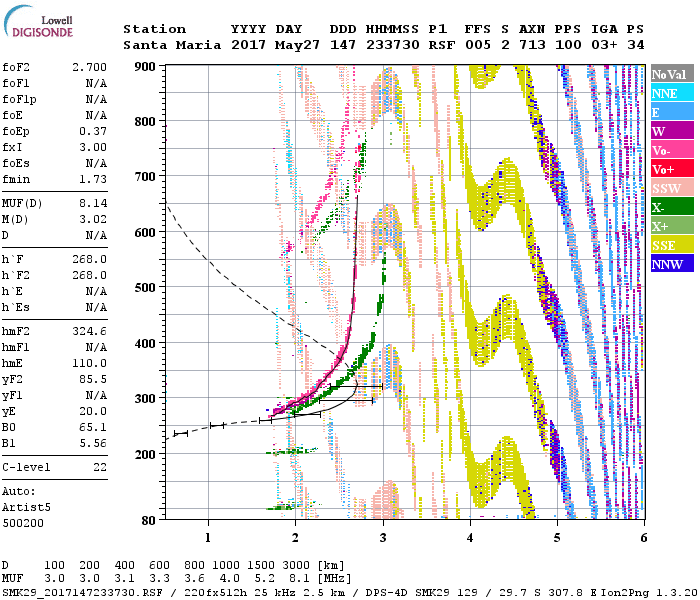
Task: Click the Lowell Digisonde logo
Action: [x=38, y=22]
